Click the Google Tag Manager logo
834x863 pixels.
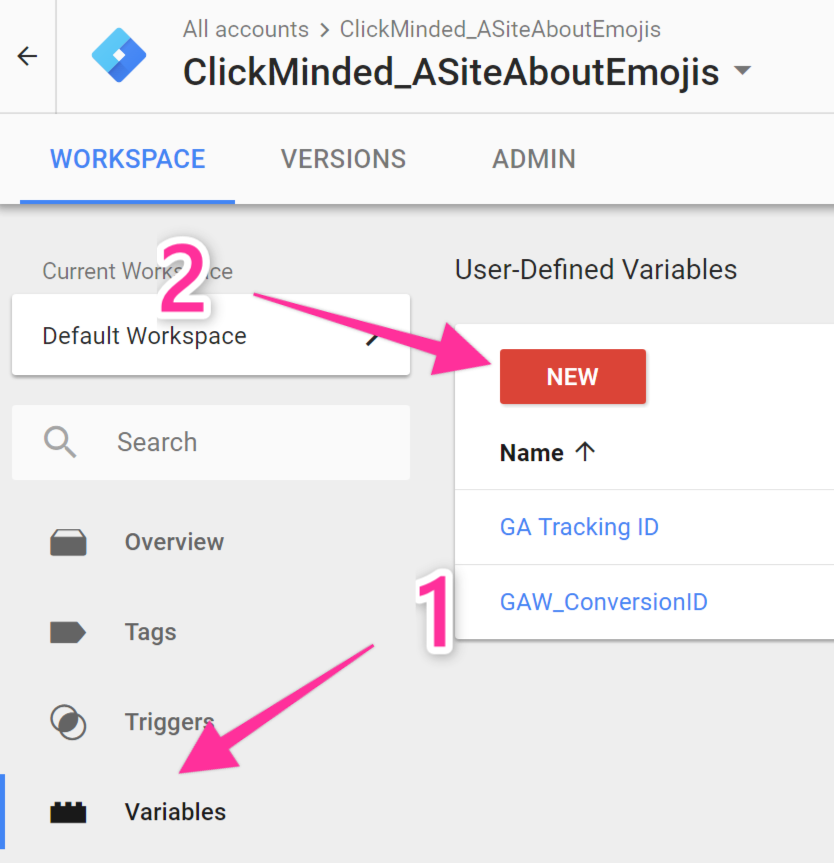point(119,56)
